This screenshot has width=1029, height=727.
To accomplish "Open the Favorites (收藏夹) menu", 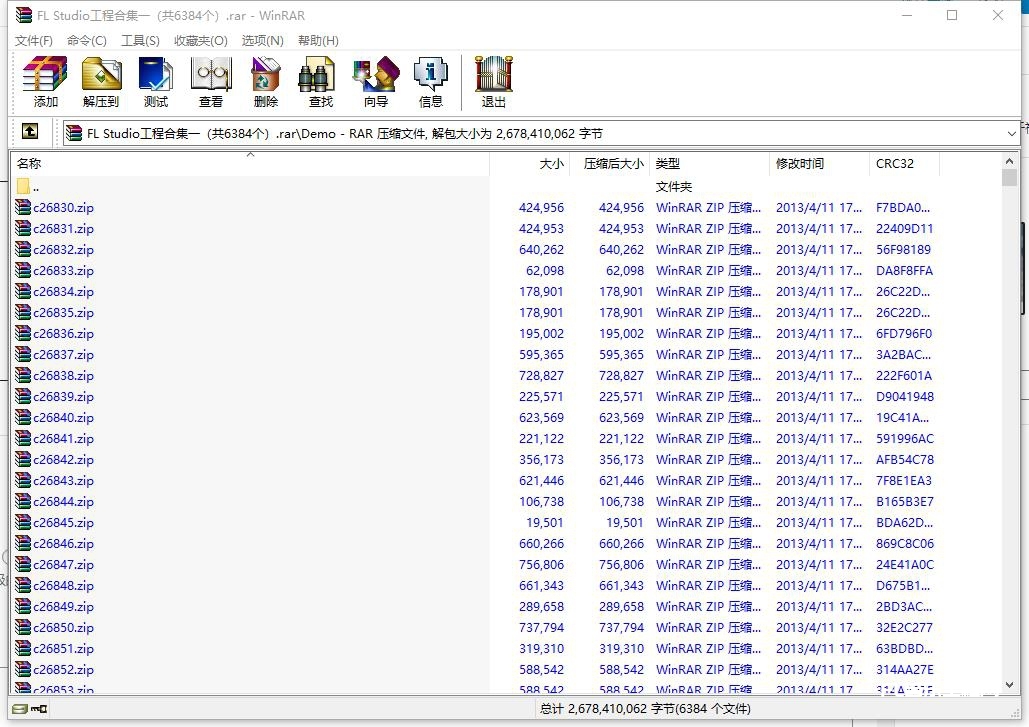I will coord(201,41).
